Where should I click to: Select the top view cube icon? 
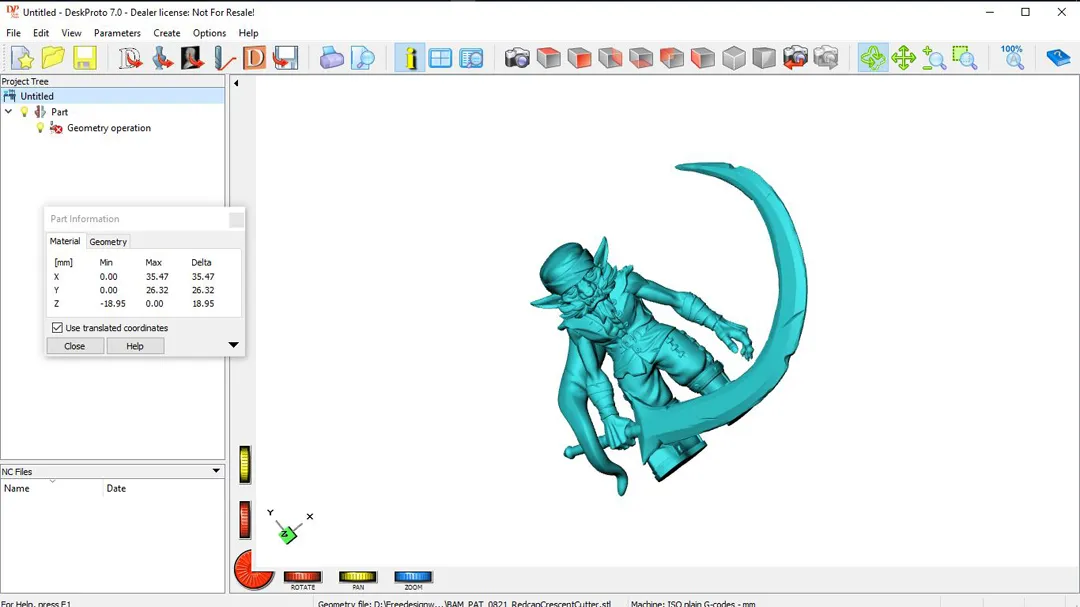tap(548, 58)
